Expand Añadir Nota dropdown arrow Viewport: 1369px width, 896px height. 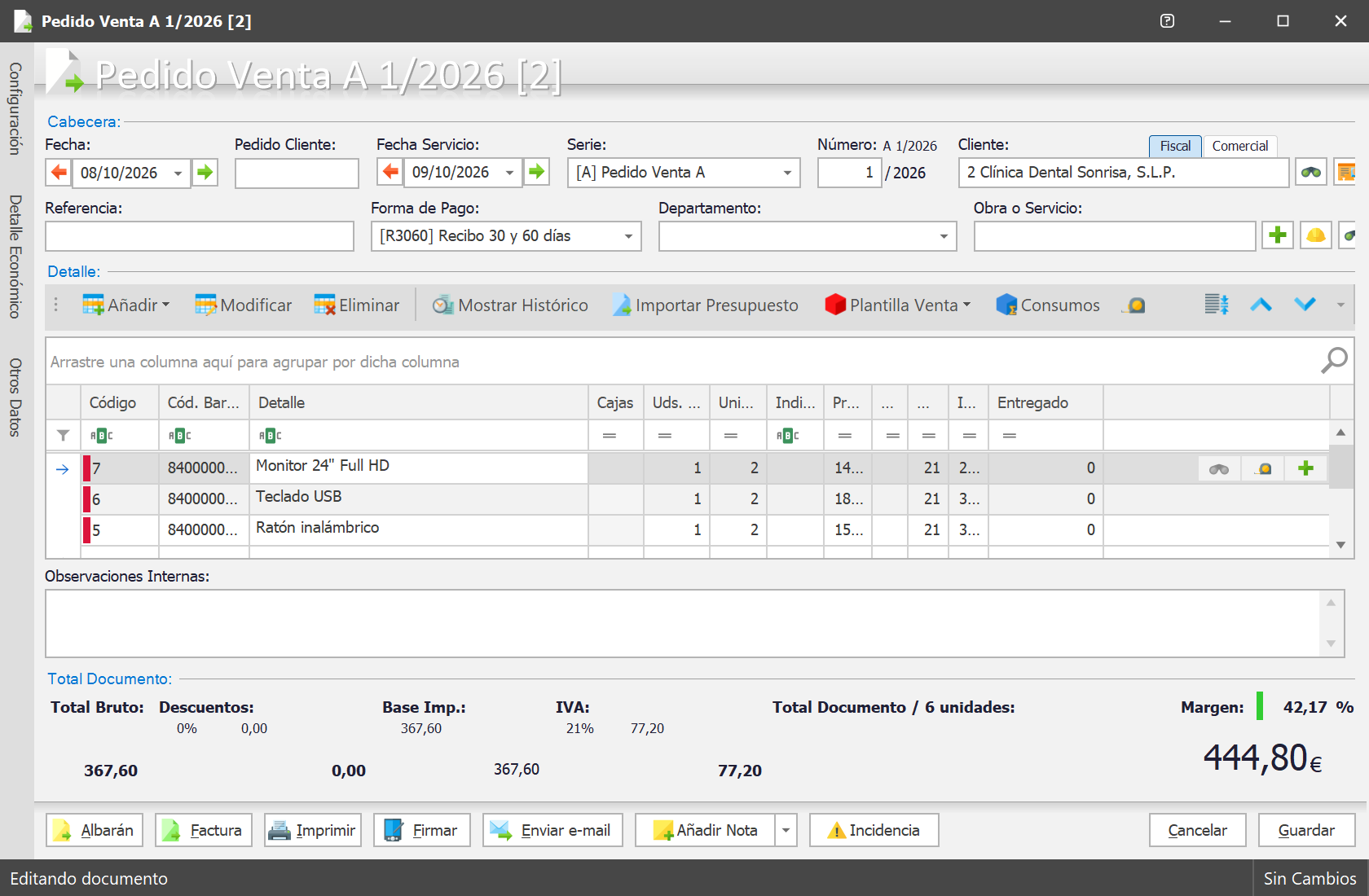[786, 830]
